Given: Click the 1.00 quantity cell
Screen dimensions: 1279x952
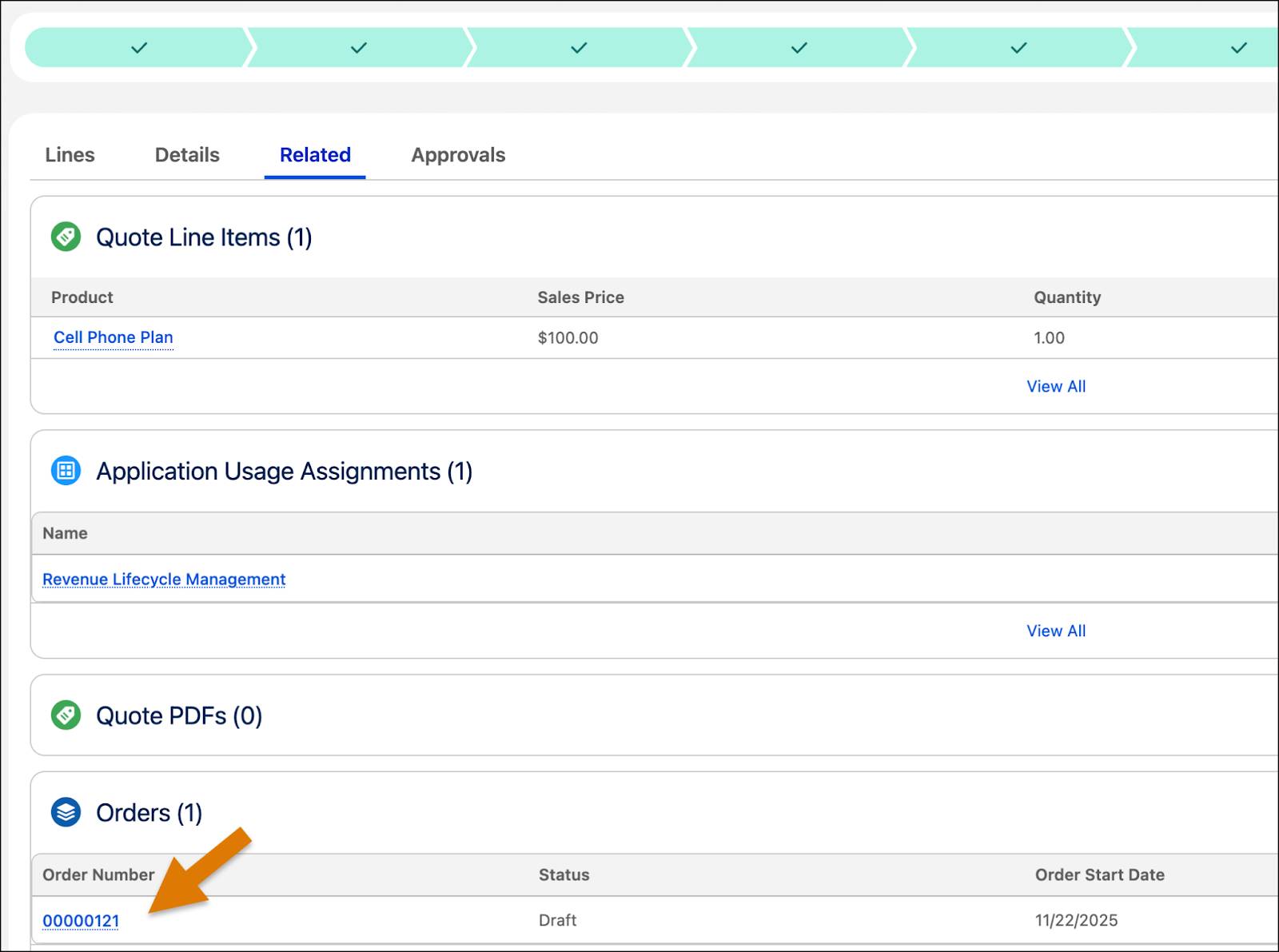Looking at the screenshot, I should click(1049, 338).
